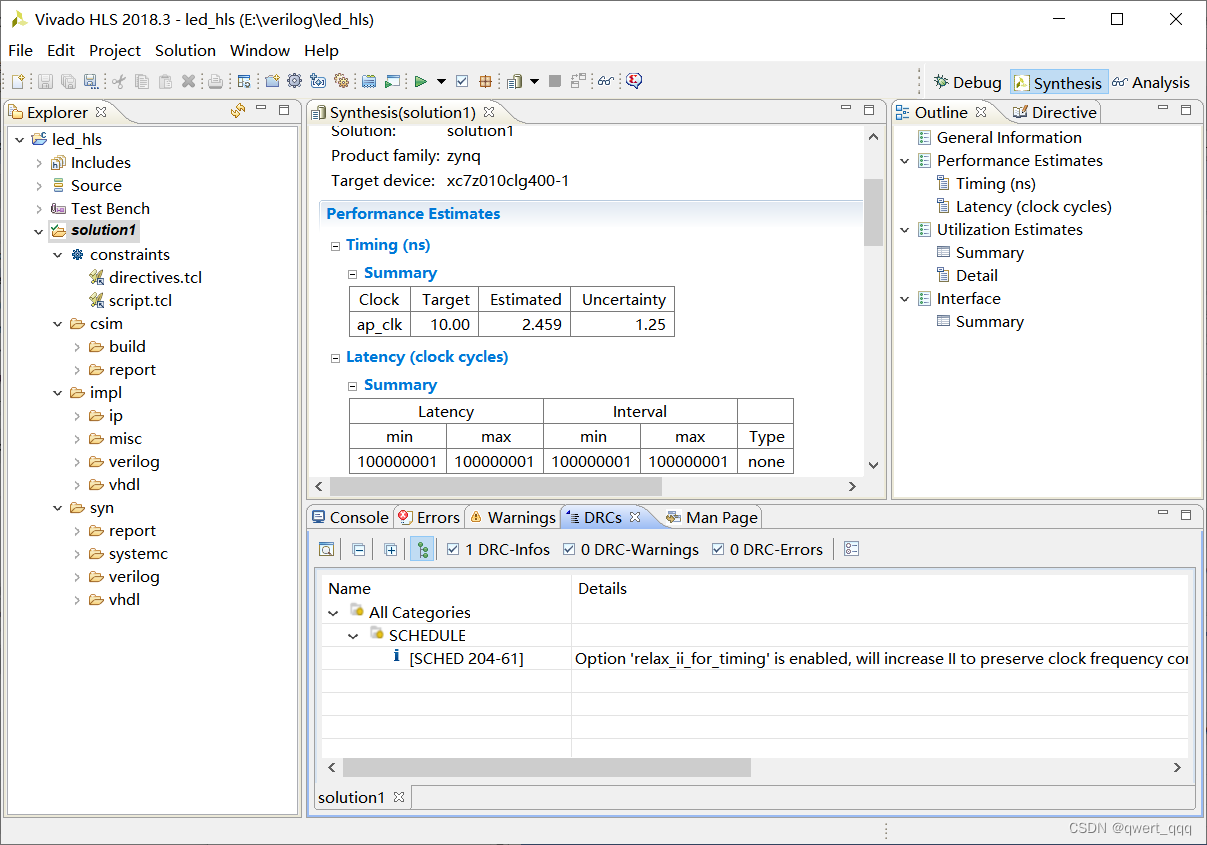The image size is (1207, 845).
Task: Click the icon right of Print
Action: point(244,81)
